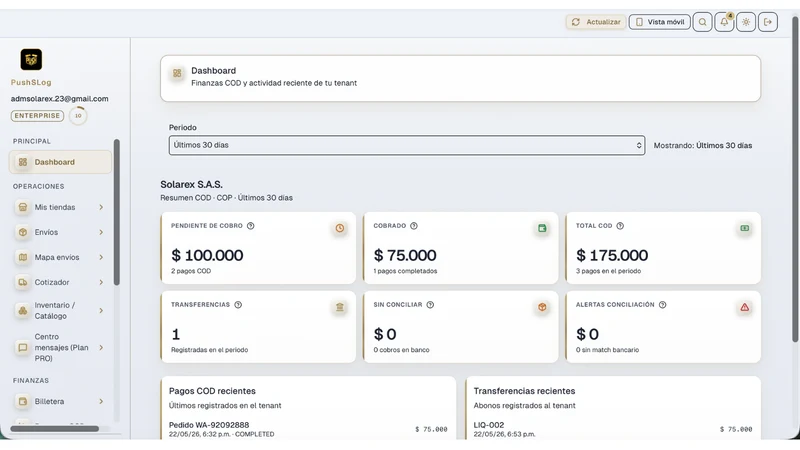Image resolution: width=800 pixels, height=450 pixels.
Task: Expand the Mapa envíos chevron
Action: click(x=101, y=257)
